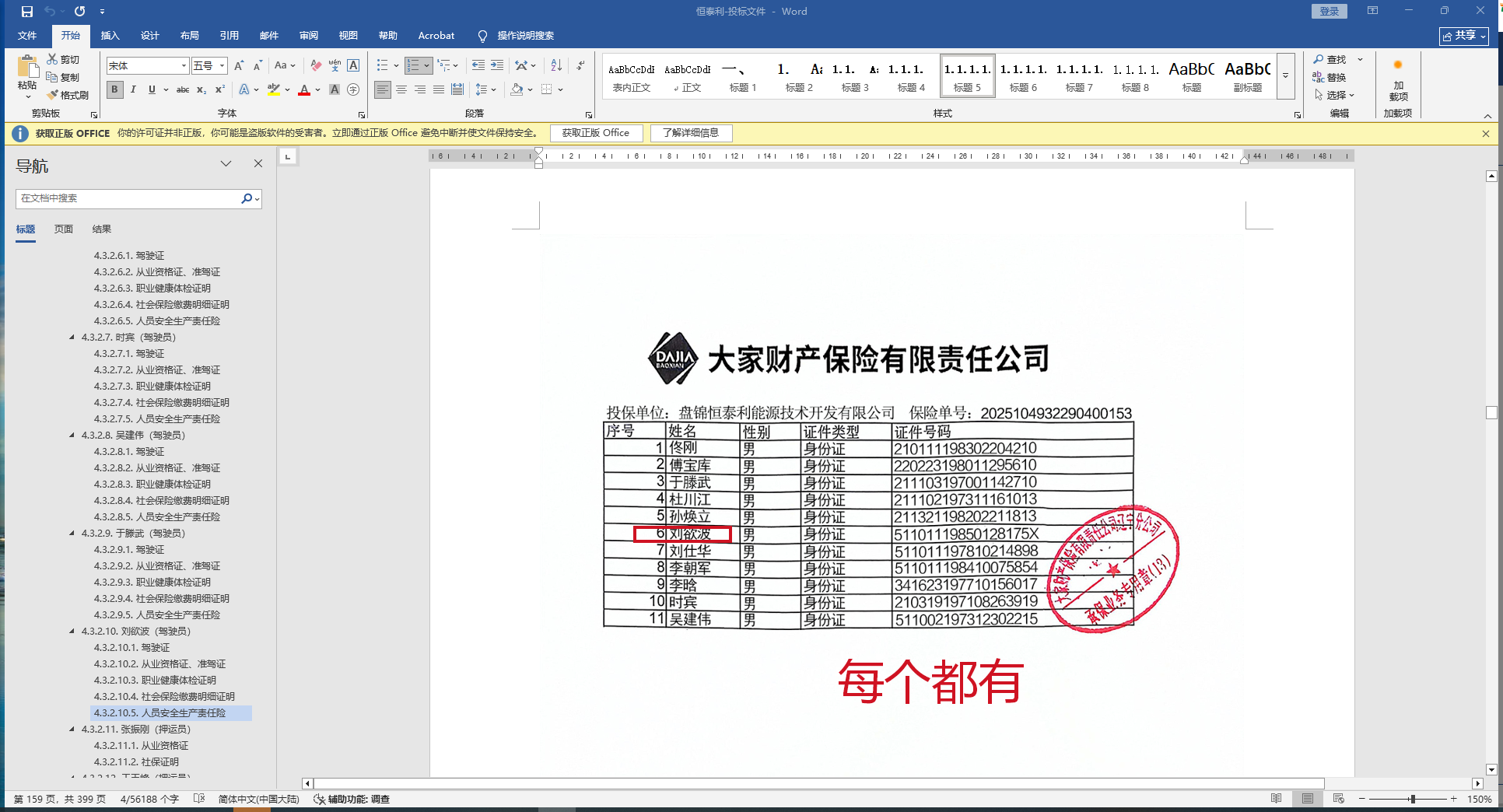
Task: Click the Paste clipboard icon
Action: (27, 68)
